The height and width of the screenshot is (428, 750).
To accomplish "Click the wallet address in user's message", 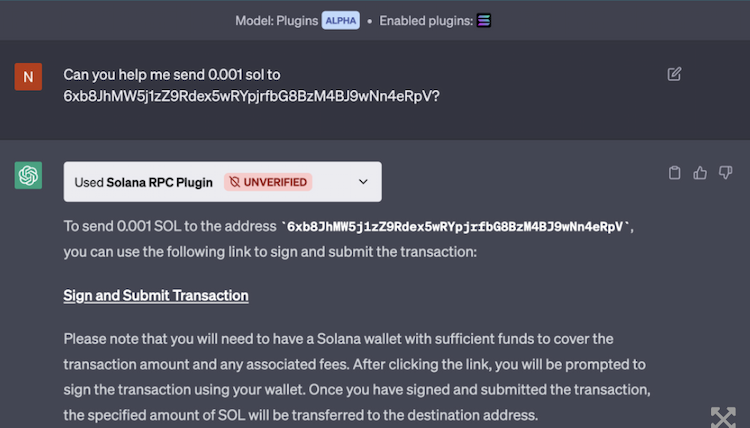I will point(251,96).
